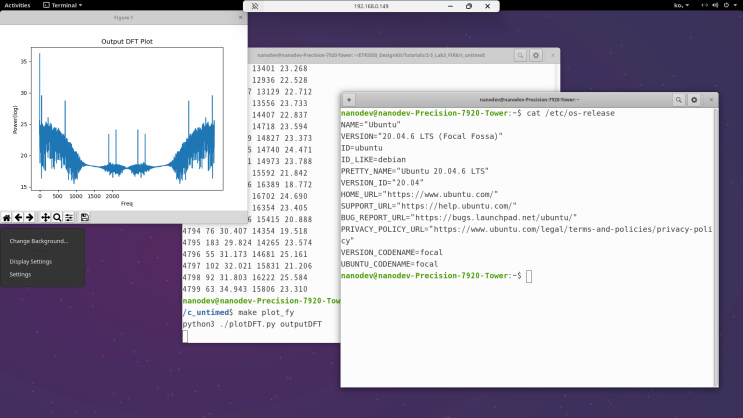
Task: Open search in front terminal window
Action: 679,100
